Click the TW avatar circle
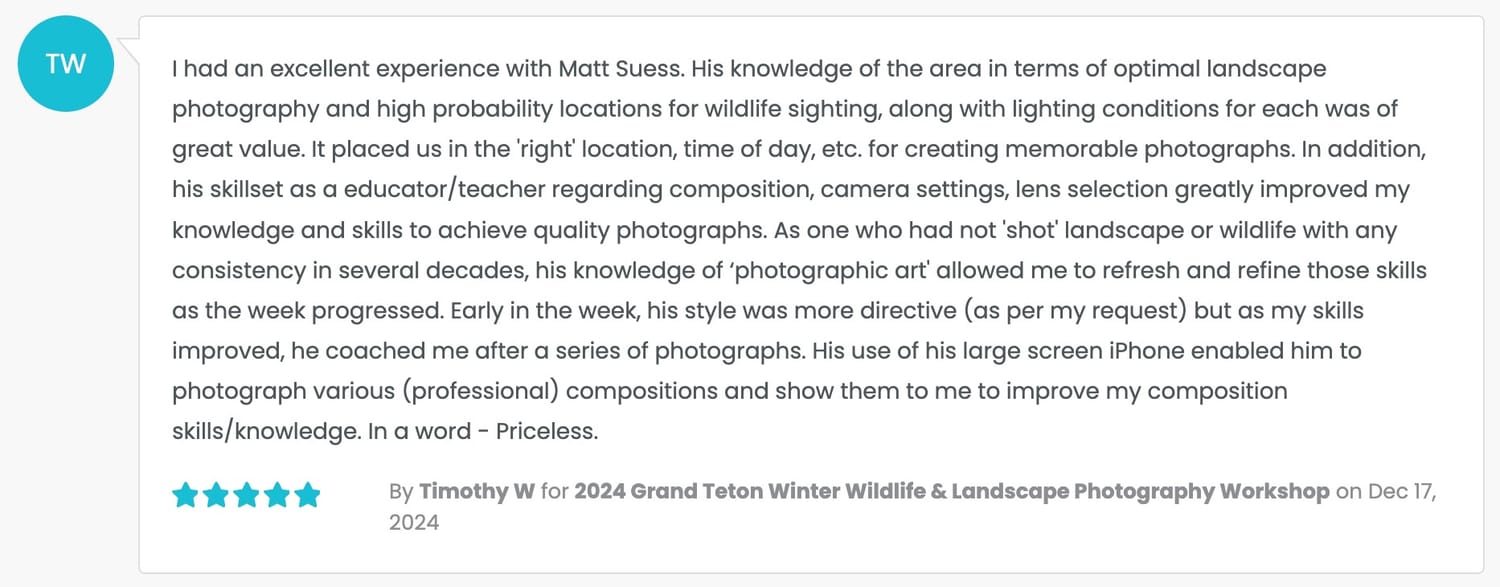The height and width of the screenshot is (587, 1500). point(66,64)
